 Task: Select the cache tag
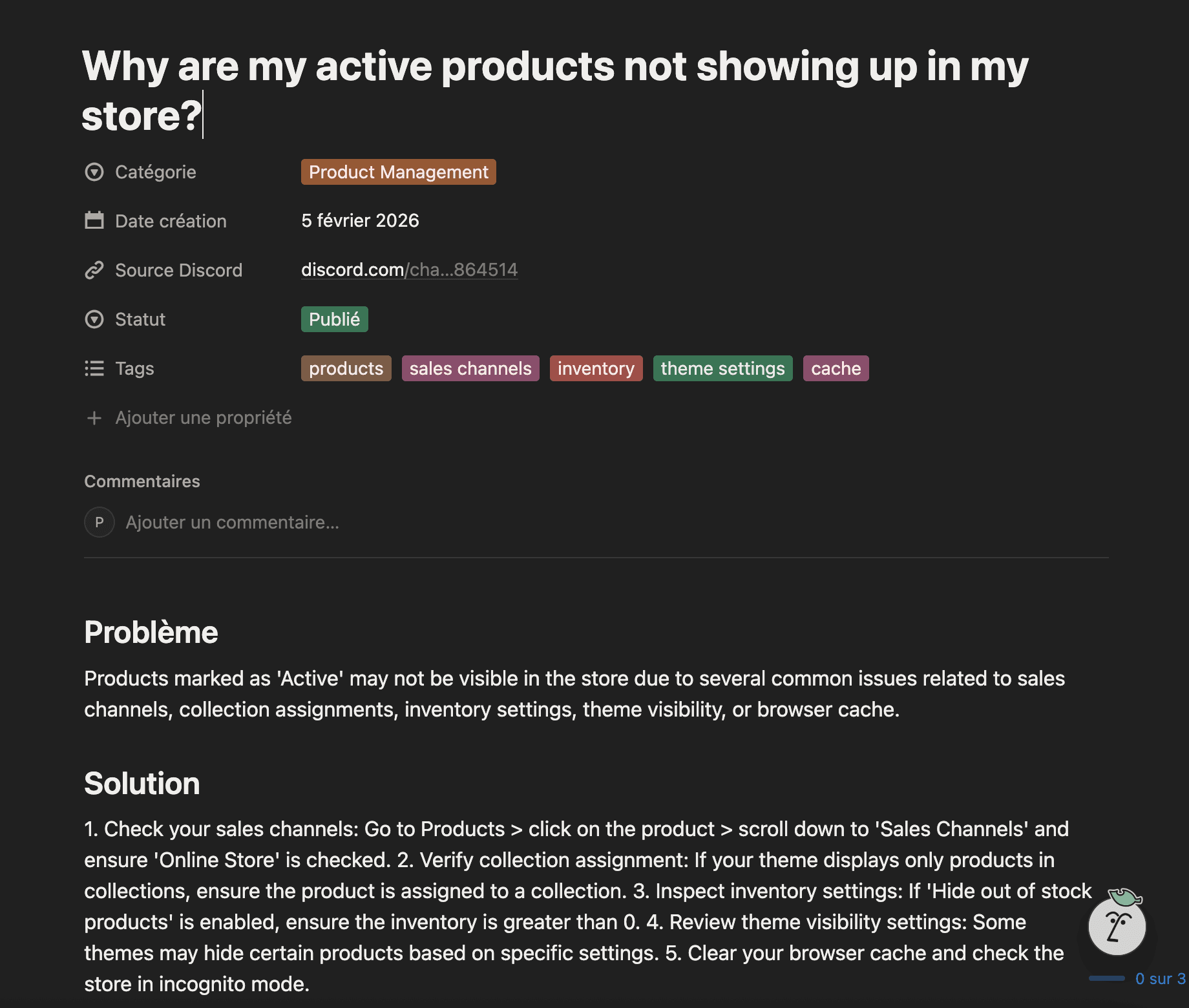click(x=835, y=368)
